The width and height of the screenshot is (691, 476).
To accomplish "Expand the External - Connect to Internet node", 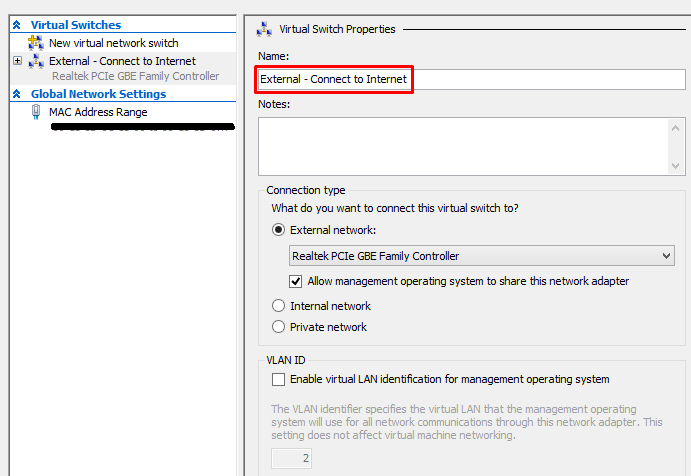I will [17, 61].
